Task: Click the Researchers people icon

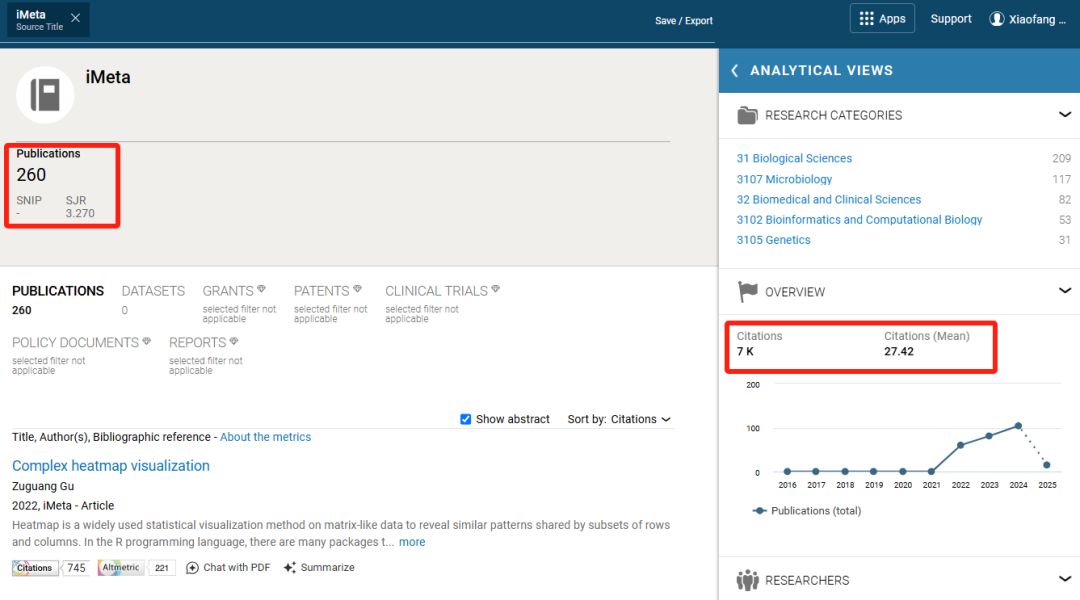Action: pos(747,580)
